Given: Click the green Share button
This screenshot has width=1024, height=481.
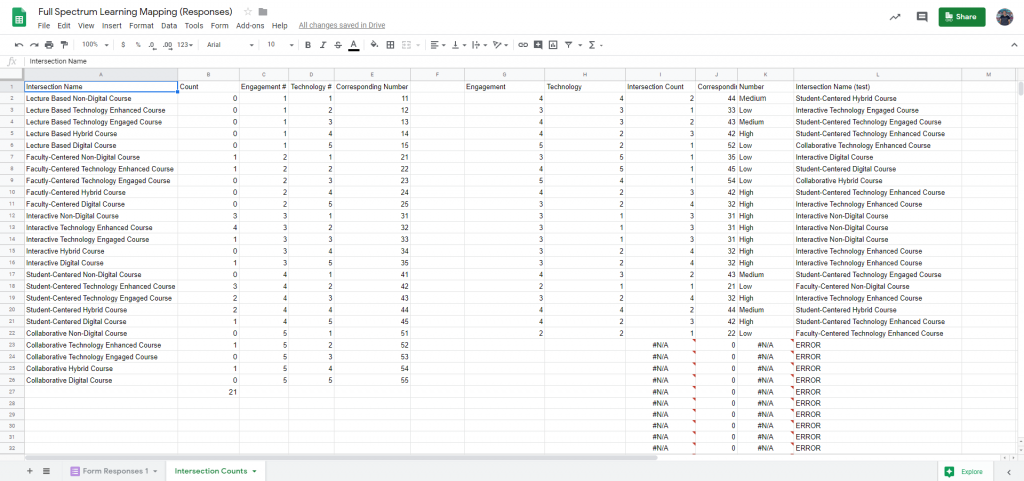Looking at the screenshot, I should 961,17.
